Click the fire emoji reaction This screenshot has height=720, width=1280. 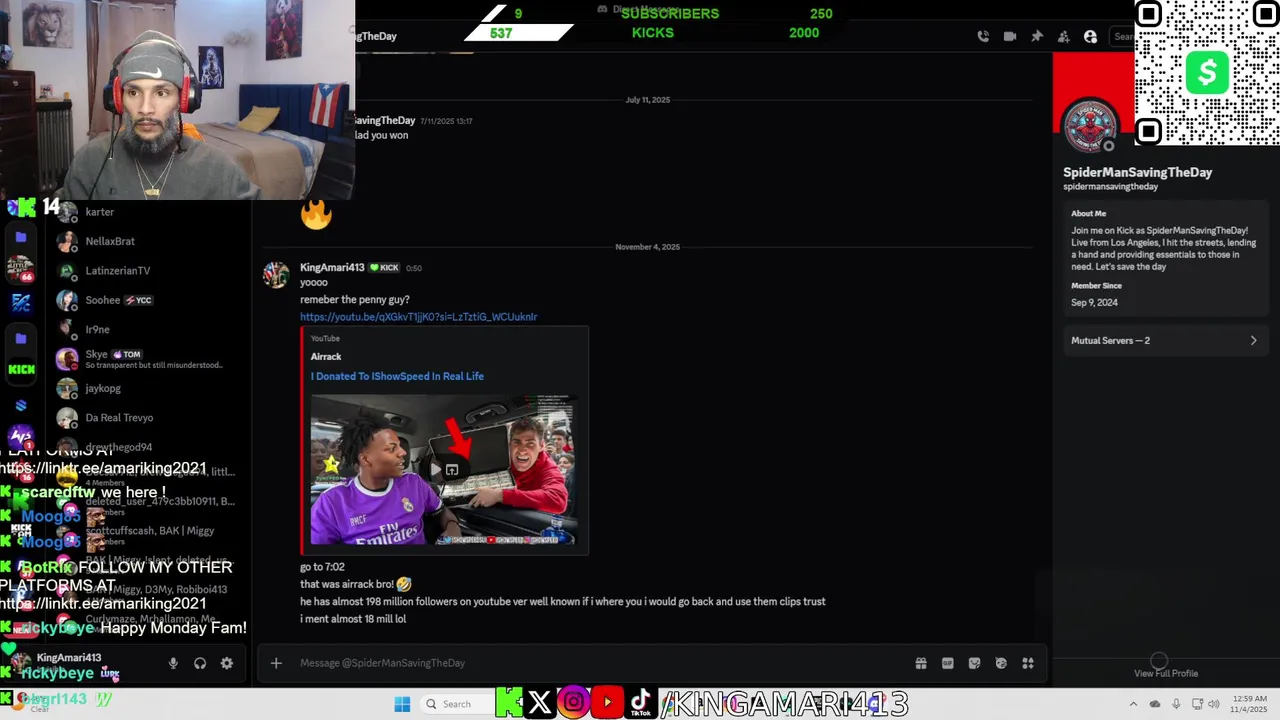(316, 213)
